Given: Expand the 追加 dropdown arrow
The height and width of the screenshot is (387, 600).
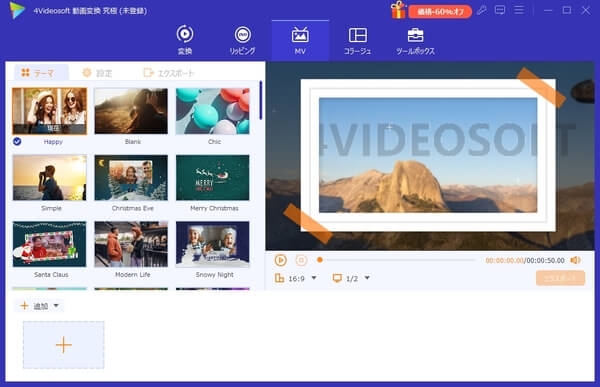Looking at the screenshot, I should tap(56, 305).
